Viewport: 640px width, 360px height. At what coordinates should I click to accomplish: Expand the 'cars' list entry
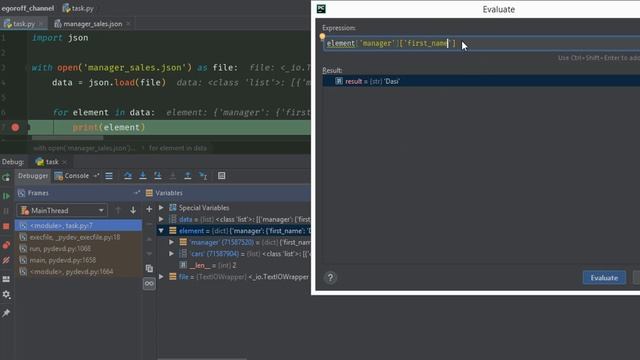[x=172, y=253]
